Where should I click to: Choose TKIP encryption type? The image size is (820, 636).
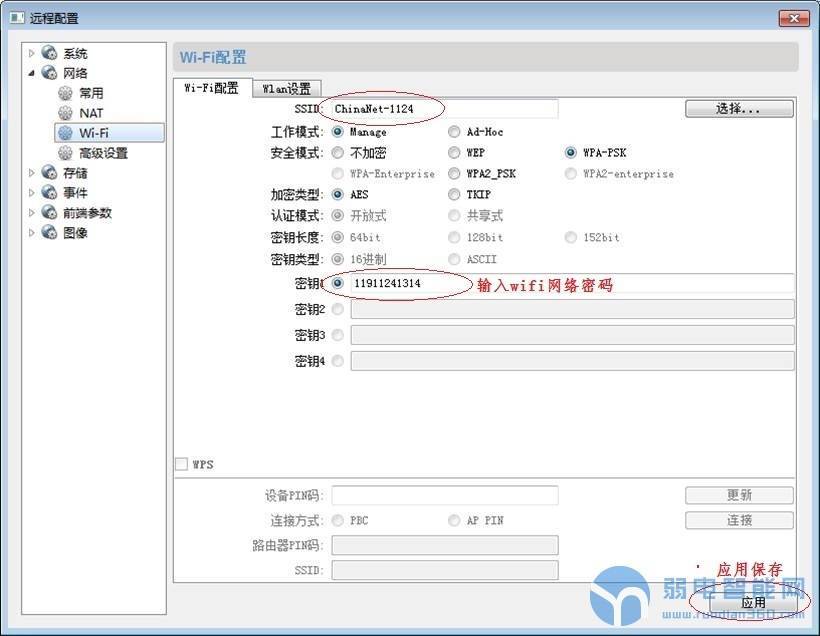tap(454, 195)
